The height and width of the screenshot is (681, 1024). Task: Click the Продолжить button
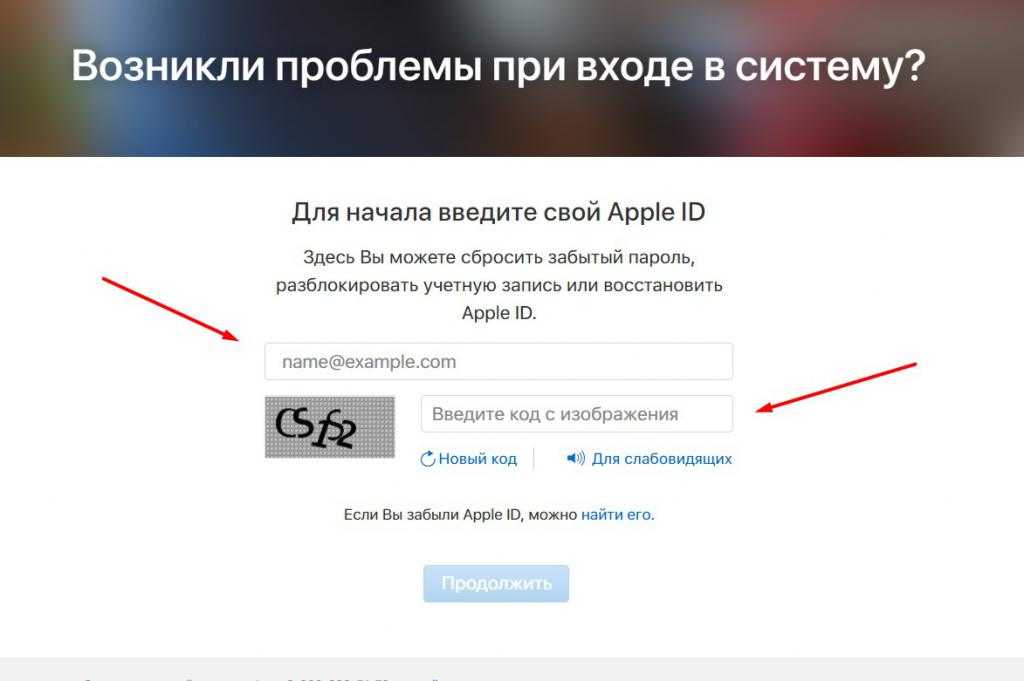coord(496,583)
